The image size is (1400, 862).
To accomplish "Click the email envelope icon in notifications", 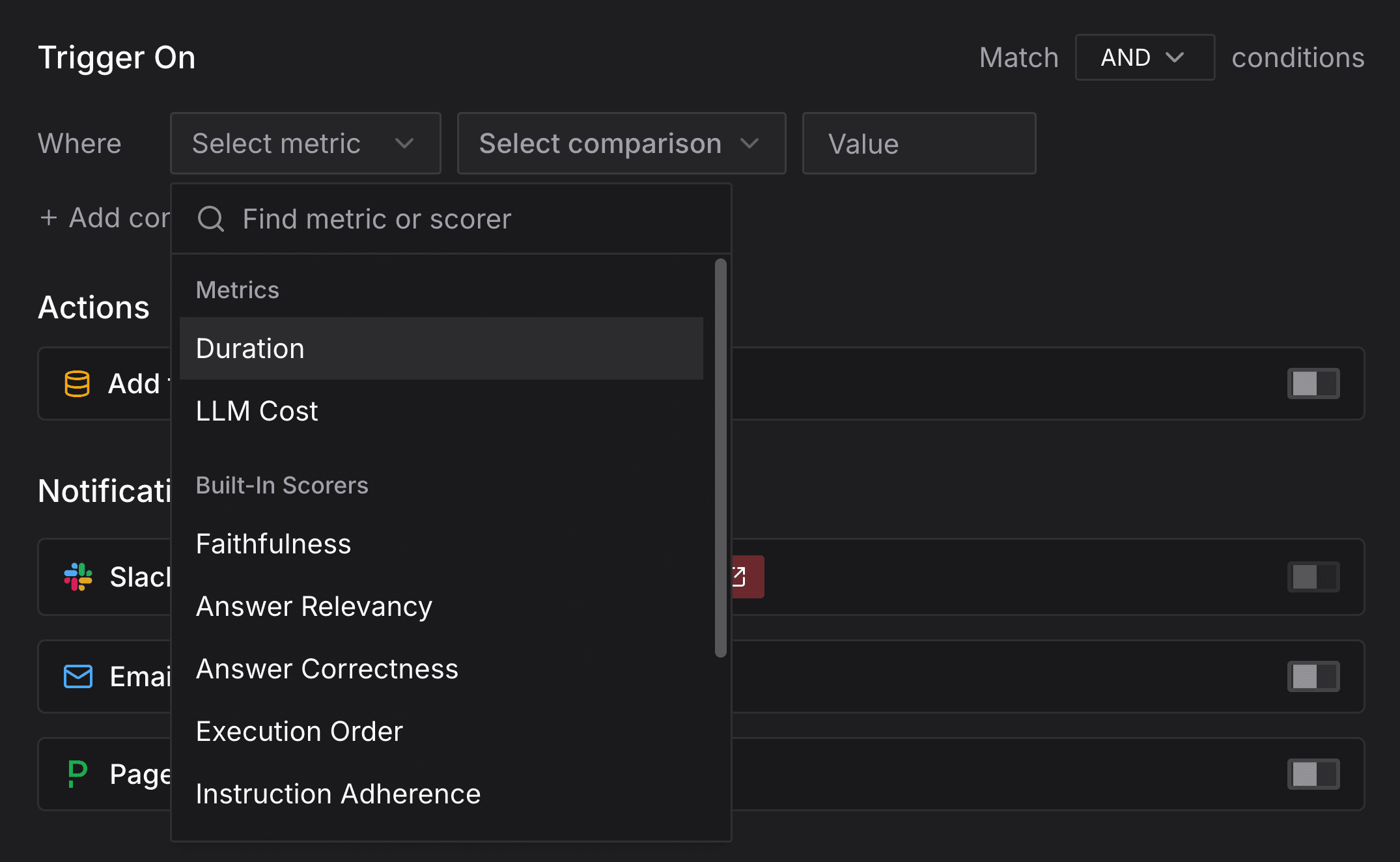I will [77, 676].
